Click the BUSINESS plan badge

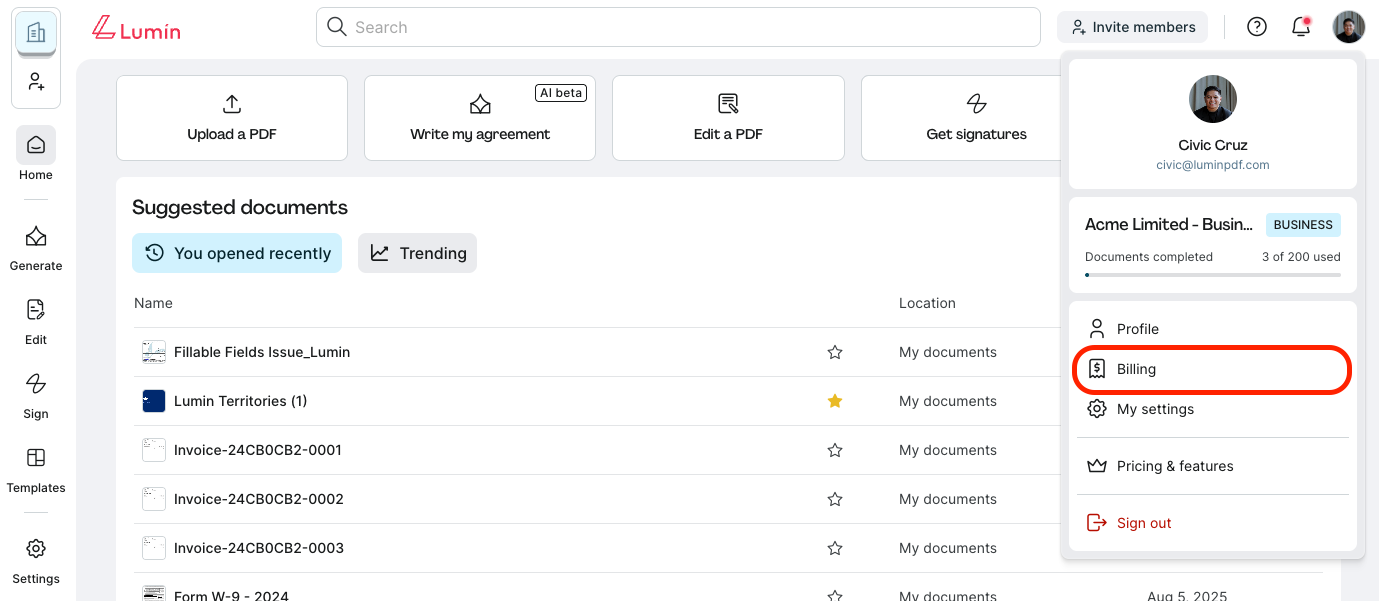point(1303,225)
